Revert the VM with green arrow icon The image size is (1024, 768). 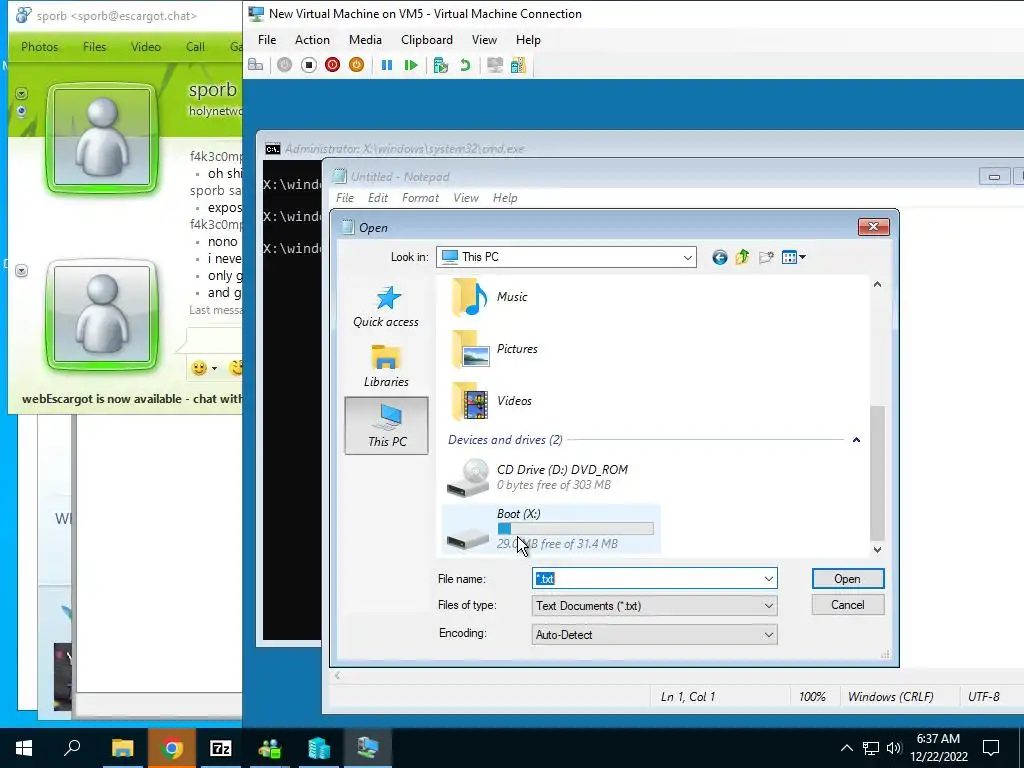(x=465, y=65)
